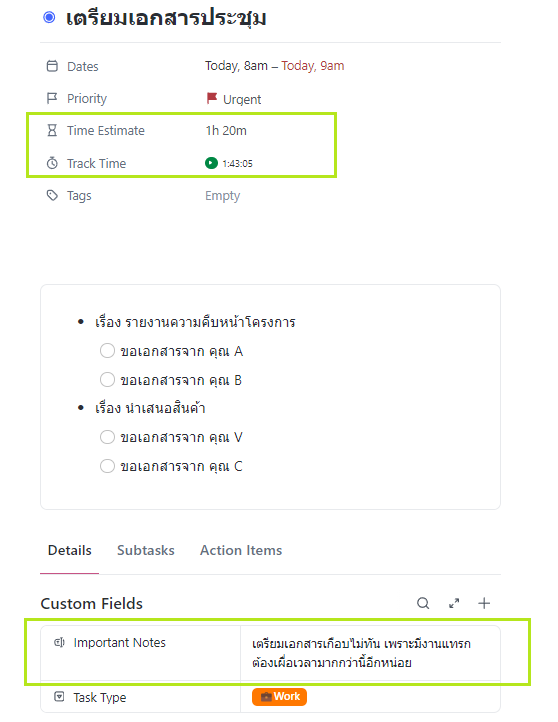Click the blue task status circle icon
This screenshot has height=722, width=558.
pos(49,17)
